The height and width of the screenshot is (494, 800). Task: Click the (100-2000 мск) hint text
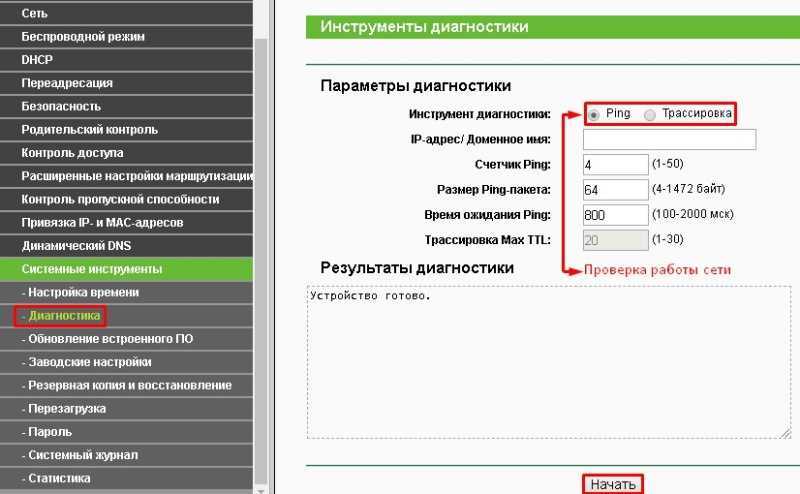(x=693, y=214)
